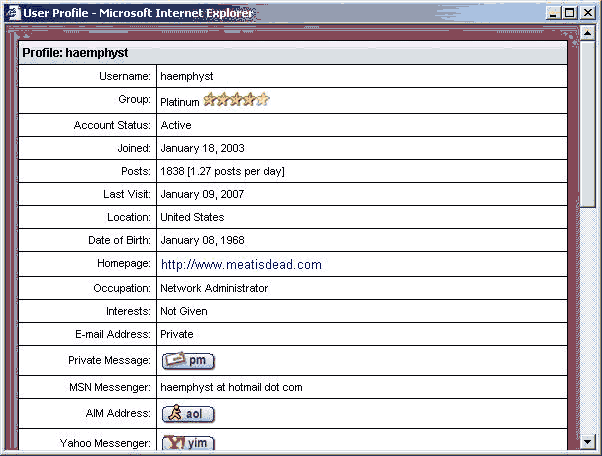Click the e-mail address value 'Private'
This screenshot has width=602, height=456.
pos(177,334)
